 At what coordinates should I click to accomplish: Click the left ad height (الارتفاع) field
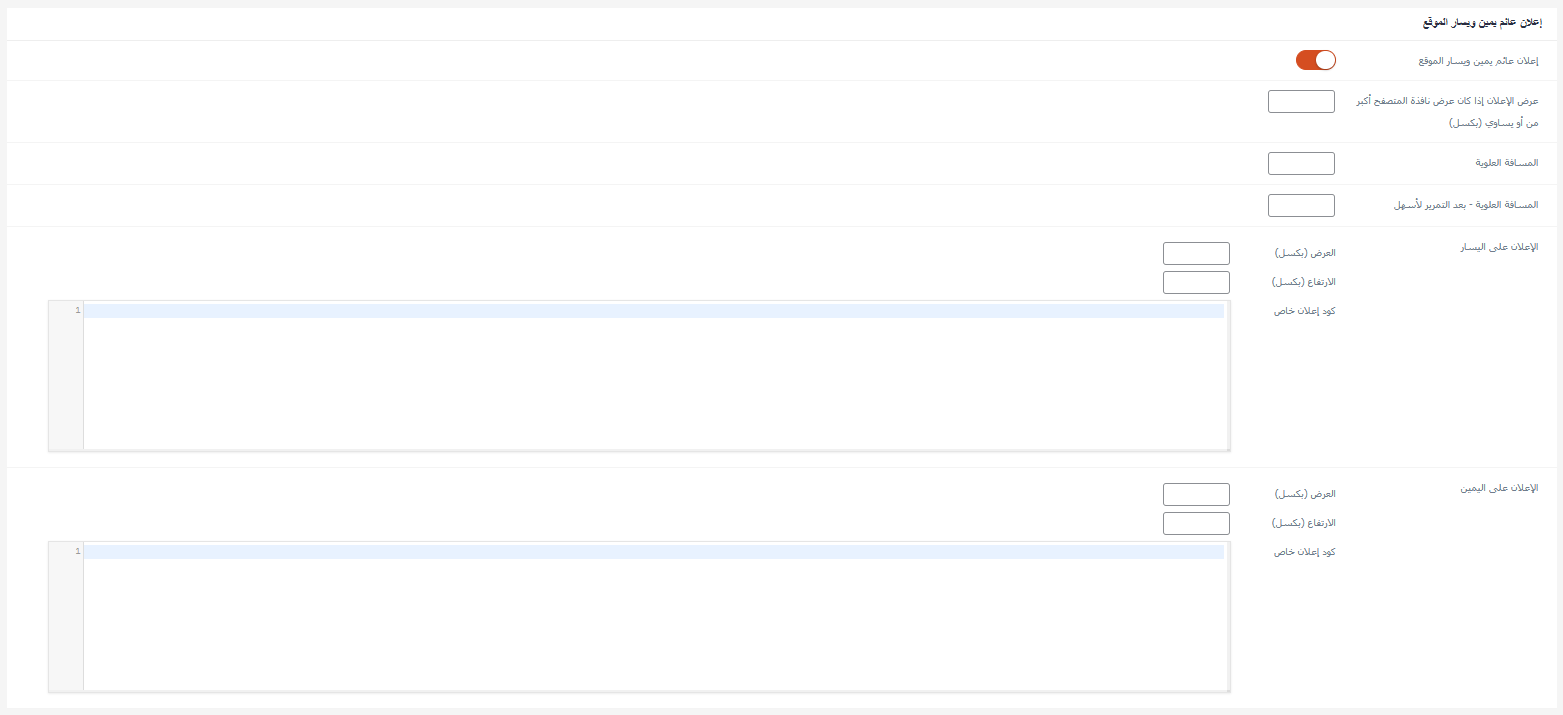click(1196, 282)
